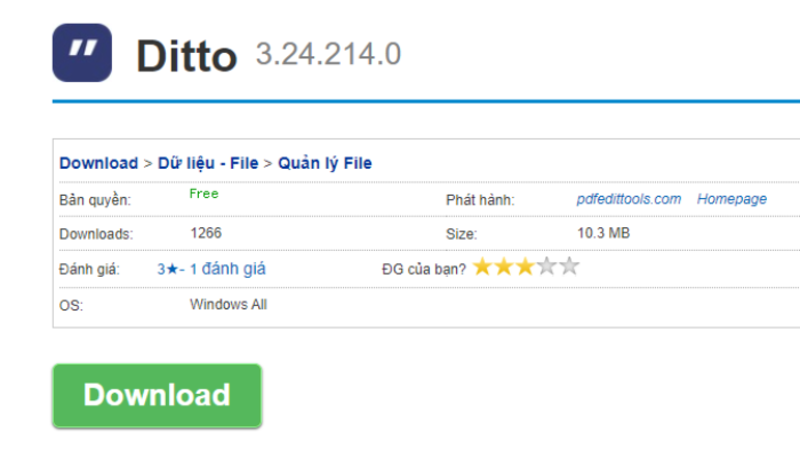Click the Ditto app logo icon

(82, 53)
